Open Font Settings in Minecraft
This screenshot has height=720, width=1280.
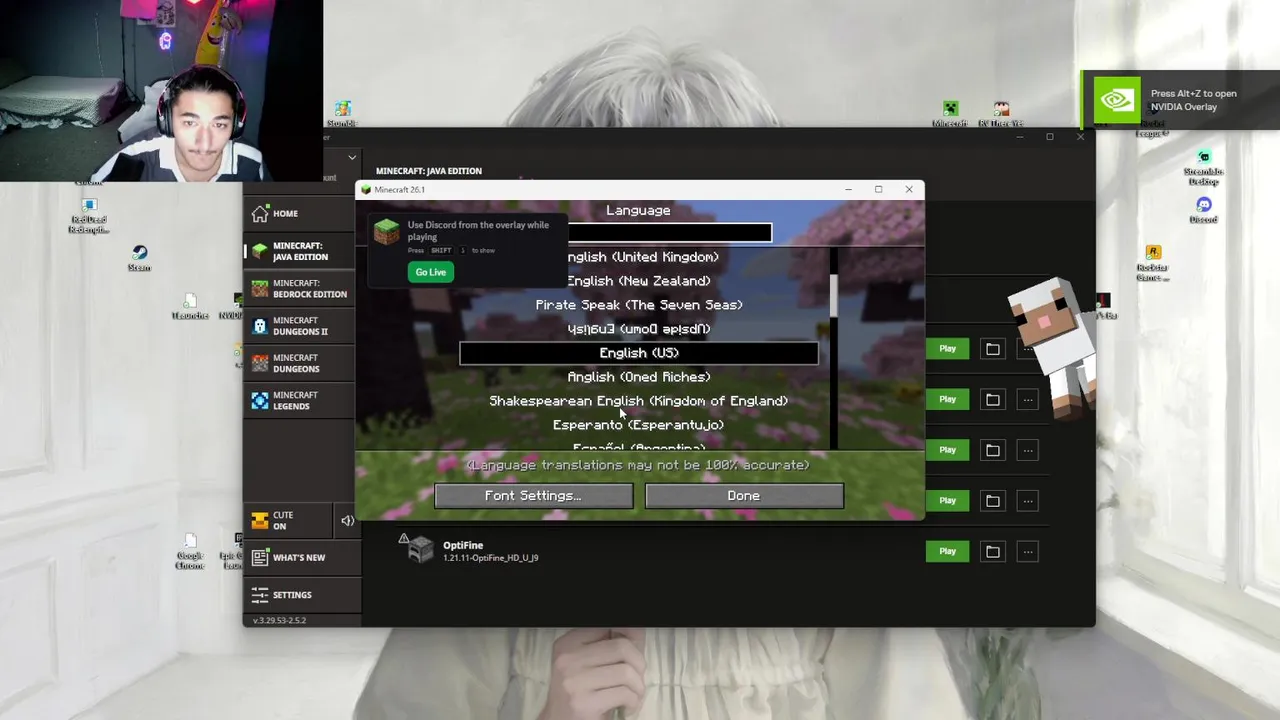click(533, 496)
